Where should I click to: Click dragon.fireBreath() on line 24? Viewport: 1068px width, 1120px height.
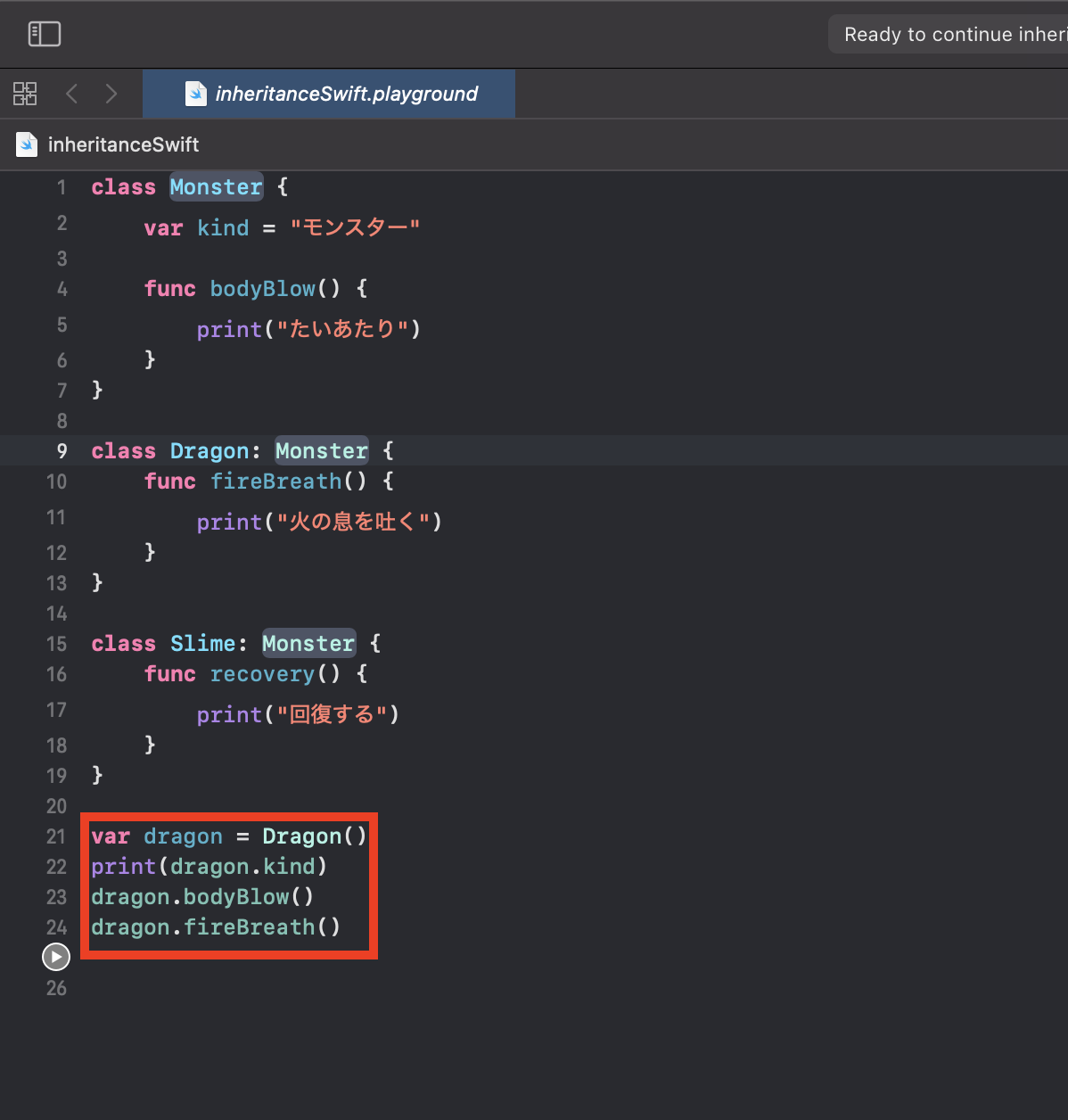(x=216, y=927)
